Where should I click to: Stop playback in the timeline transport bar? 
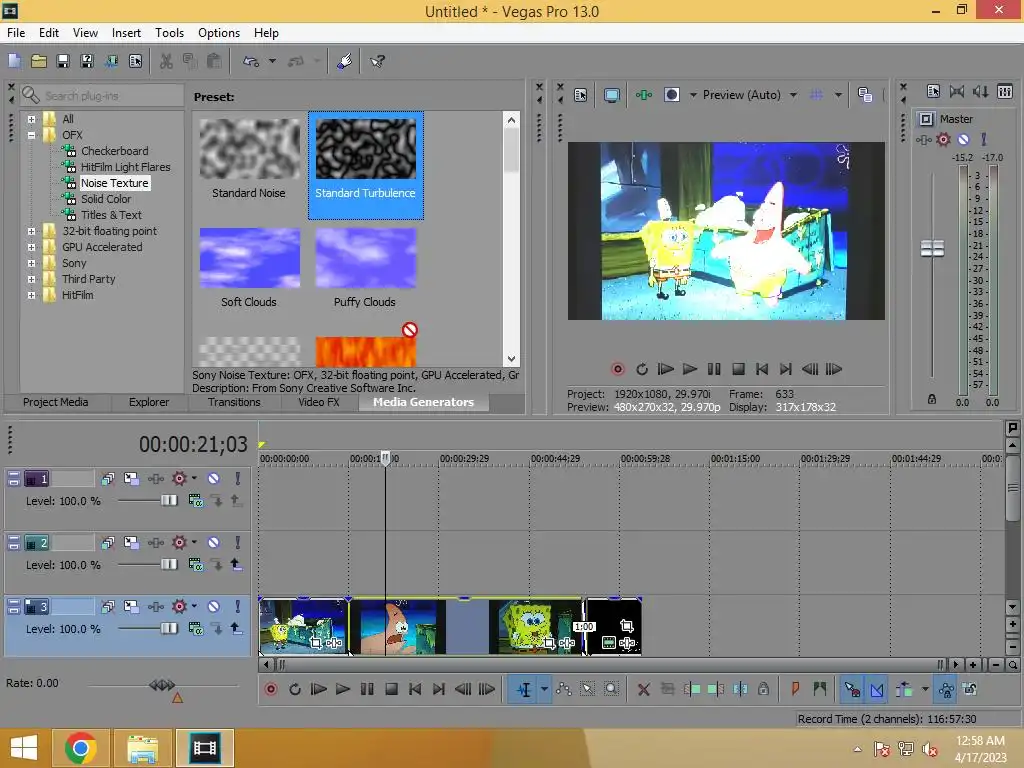[391, 689]
